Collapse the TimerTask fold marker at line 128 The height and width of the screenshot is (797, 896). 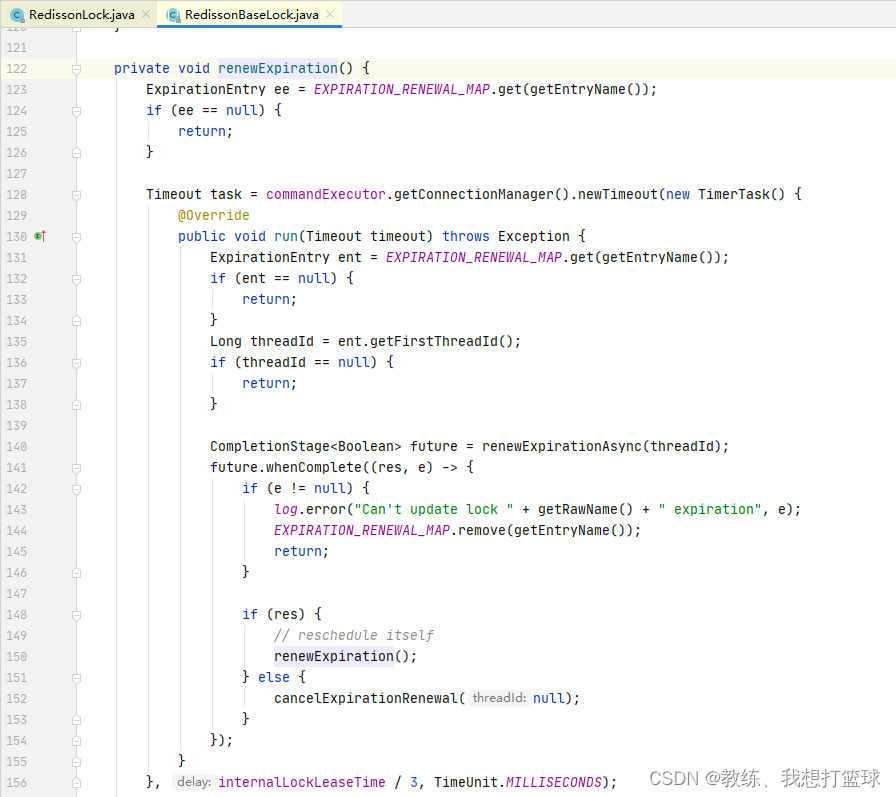pos(76,194)
